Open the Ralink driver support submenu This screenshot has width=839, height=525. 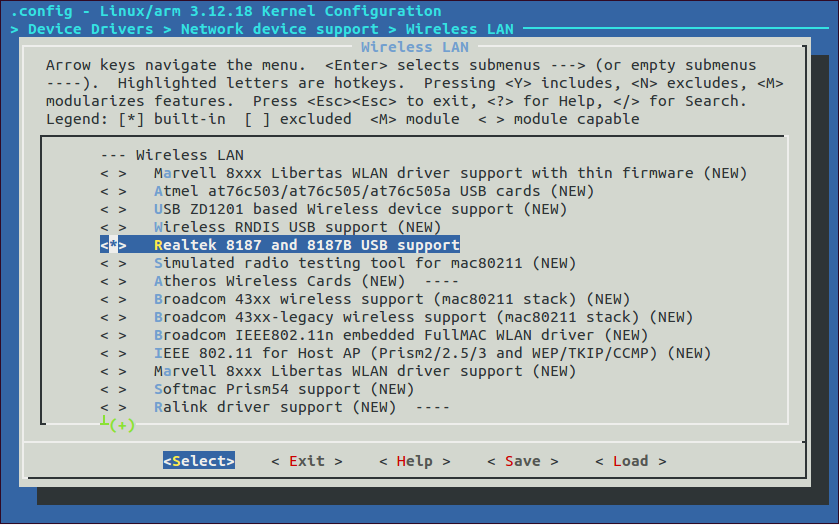pyautogui.click(x=275, y=407)
